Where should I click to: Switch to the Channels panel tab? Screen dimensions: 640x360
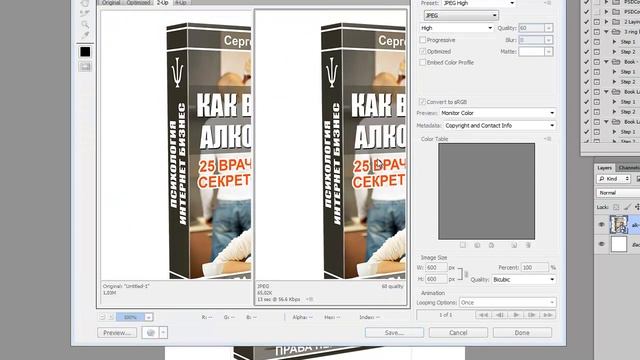(628, 168)
